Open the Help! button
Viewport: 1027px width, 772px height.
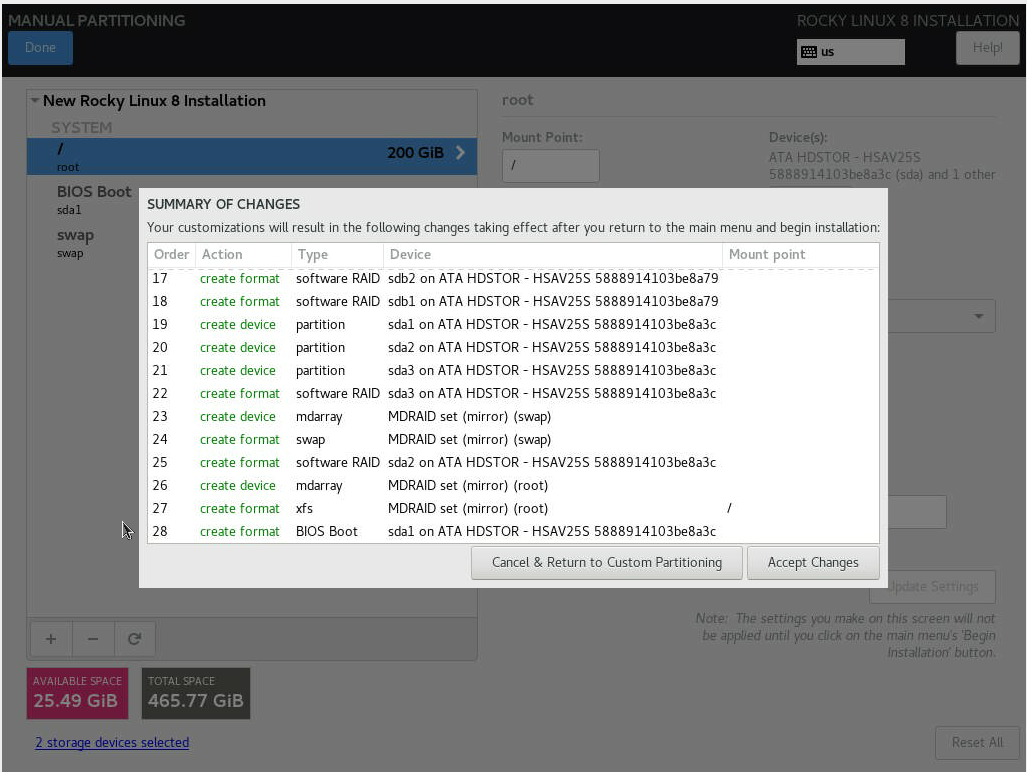[987, 48]
